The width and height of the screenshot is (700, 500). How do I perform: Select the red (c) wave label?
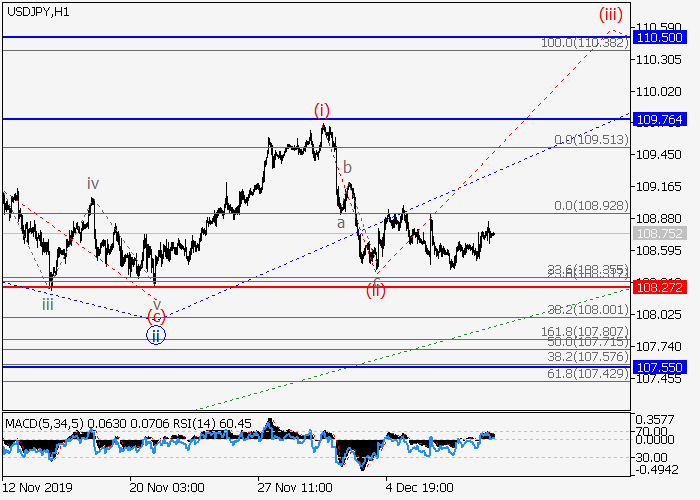click(x=156, y=317)
